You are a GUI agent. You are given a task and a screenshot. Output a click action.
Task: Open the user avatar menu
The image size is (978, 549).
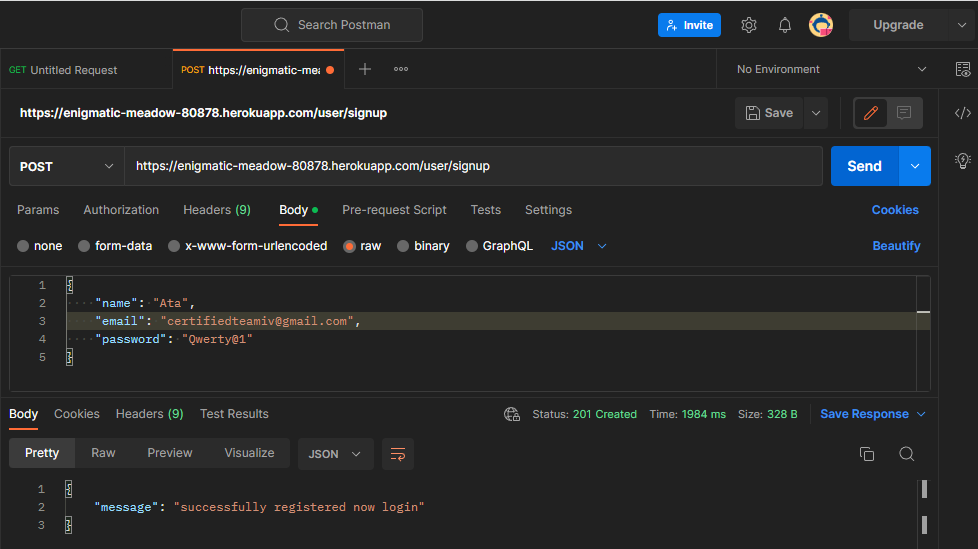coord(821,25)
